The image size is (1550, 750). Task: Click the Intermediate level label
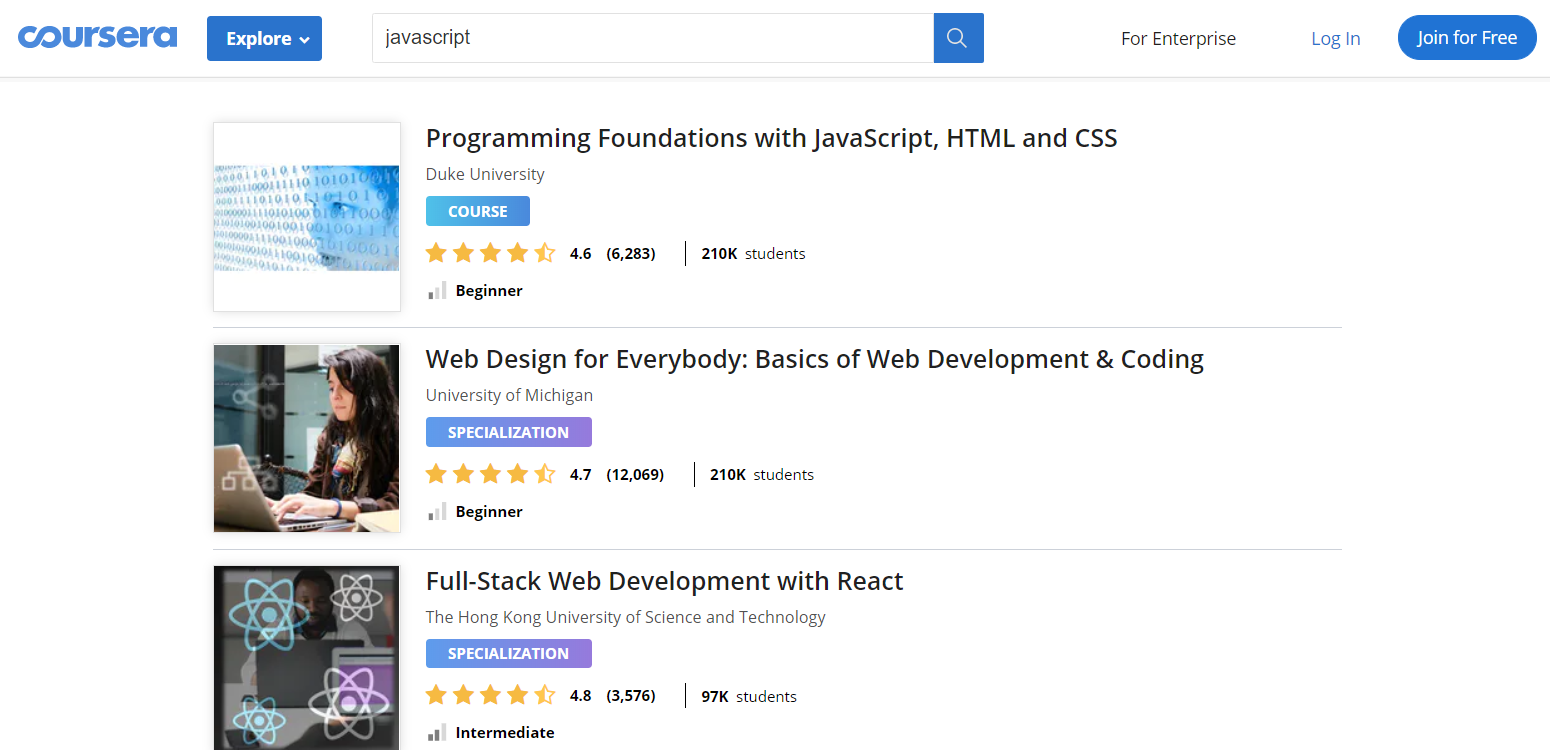(505, 733)
